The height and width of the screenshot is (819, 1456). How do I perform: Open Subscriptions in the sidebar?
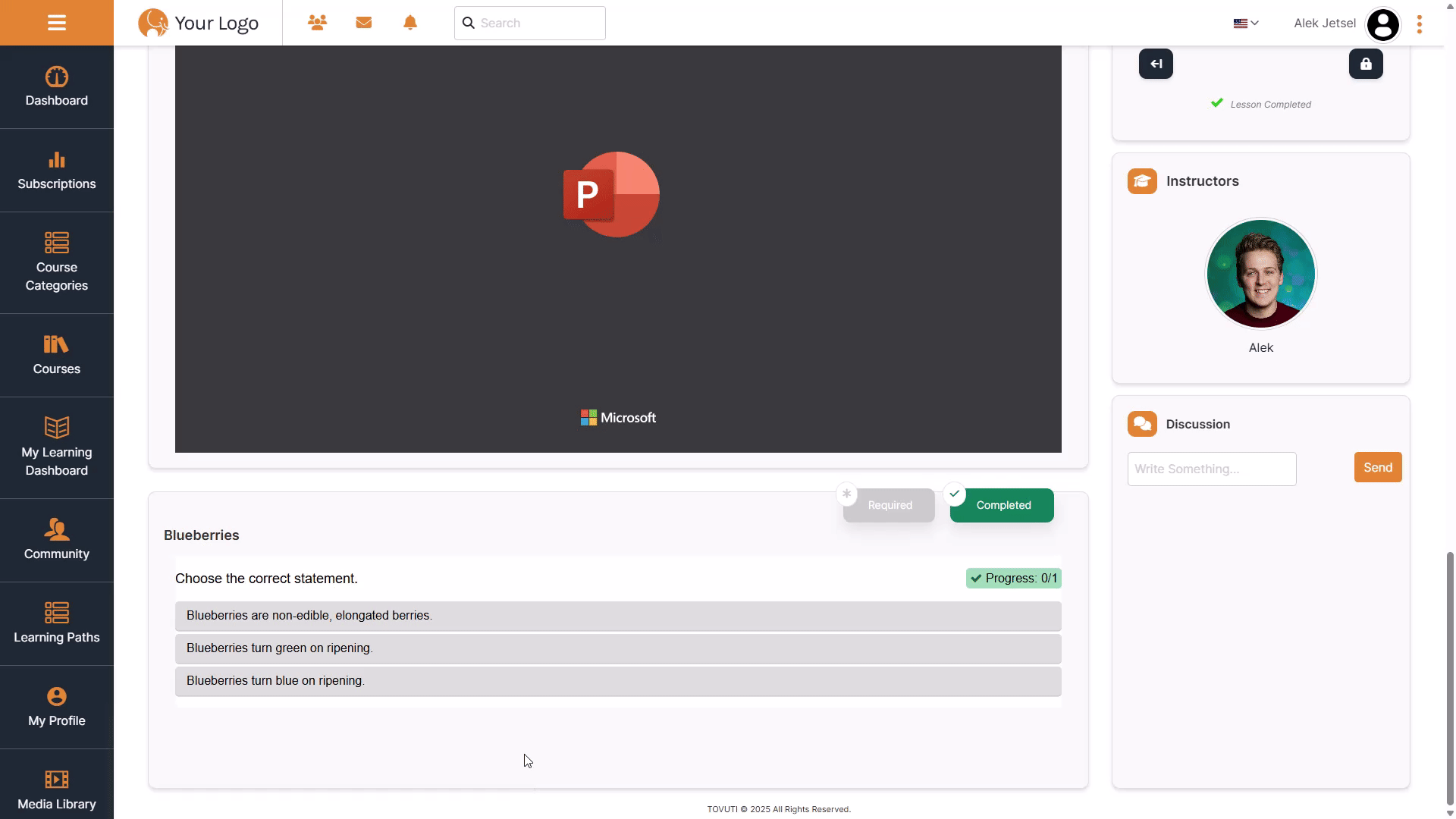click(x=57, y=171)
